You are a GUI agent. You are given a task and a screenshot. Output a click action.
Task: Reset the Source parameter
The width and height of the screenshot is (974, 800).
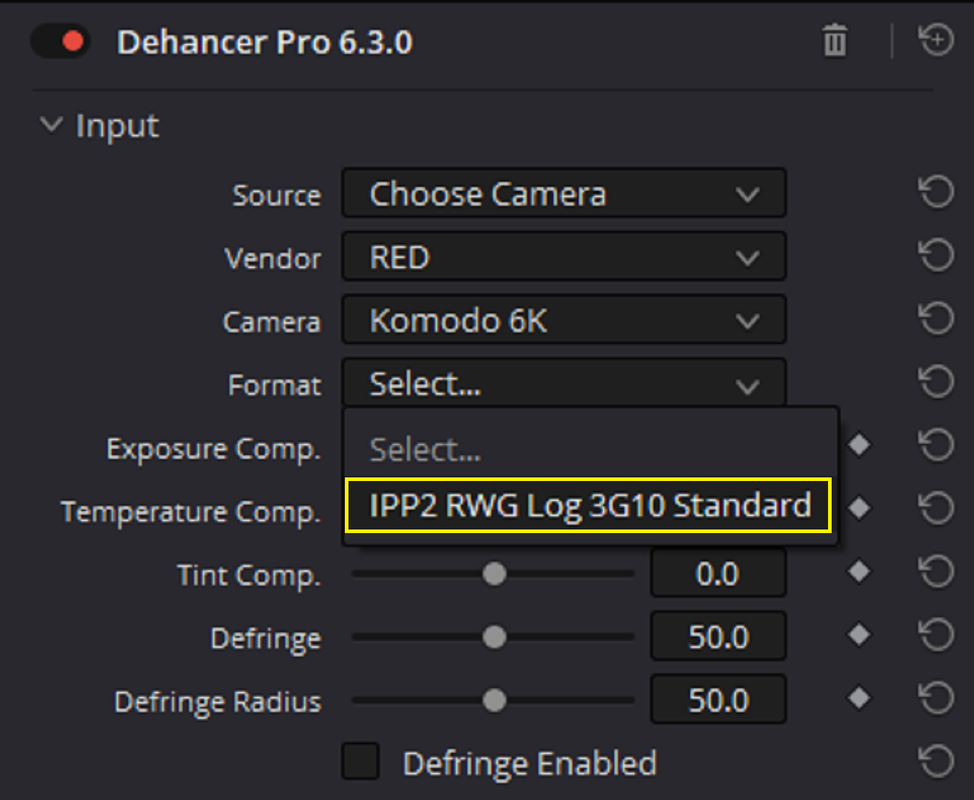click(936, 192)
